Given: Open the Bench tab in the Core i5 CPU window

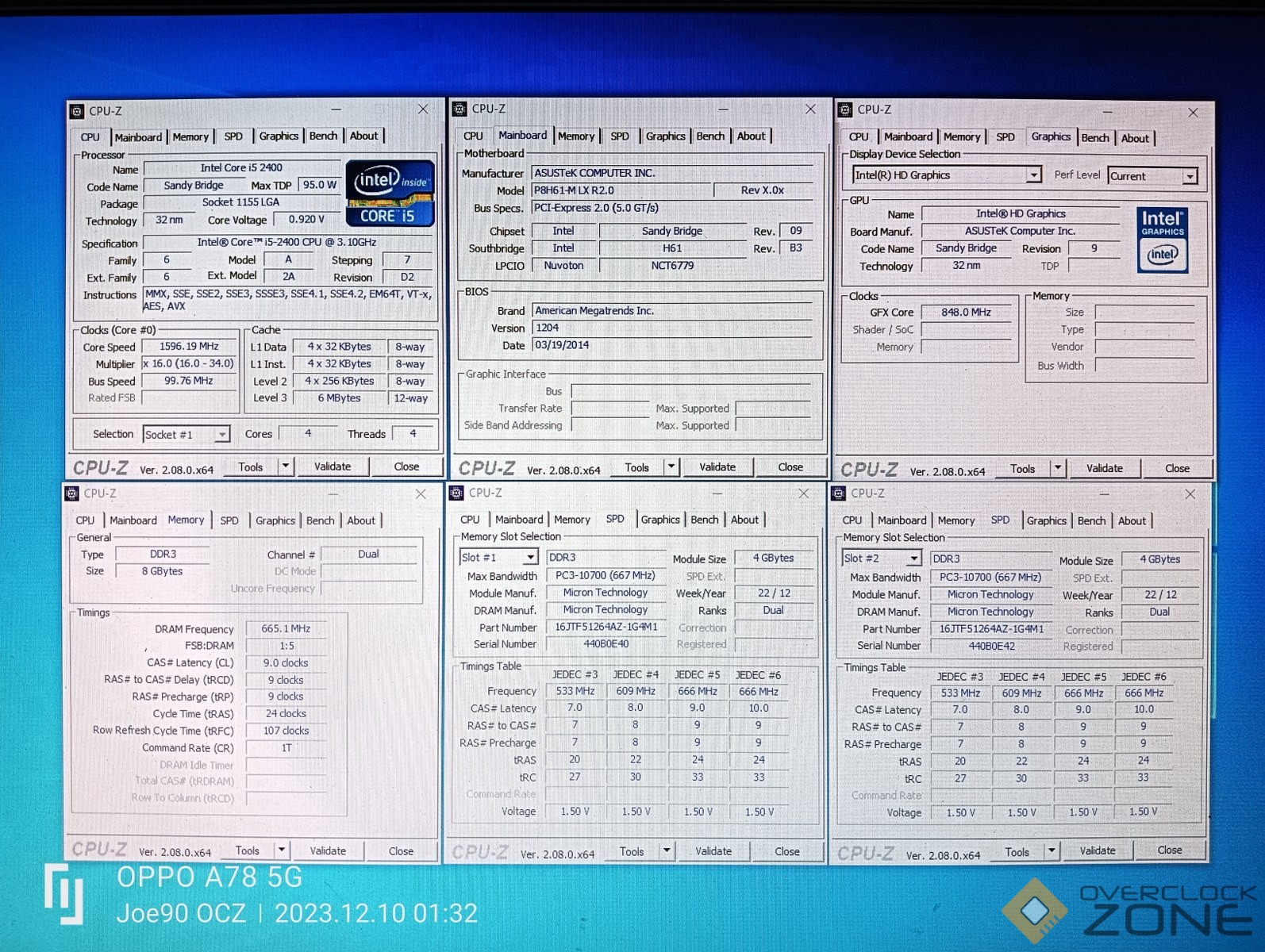Looking at the screenshot, I should [x=323, y=136].
